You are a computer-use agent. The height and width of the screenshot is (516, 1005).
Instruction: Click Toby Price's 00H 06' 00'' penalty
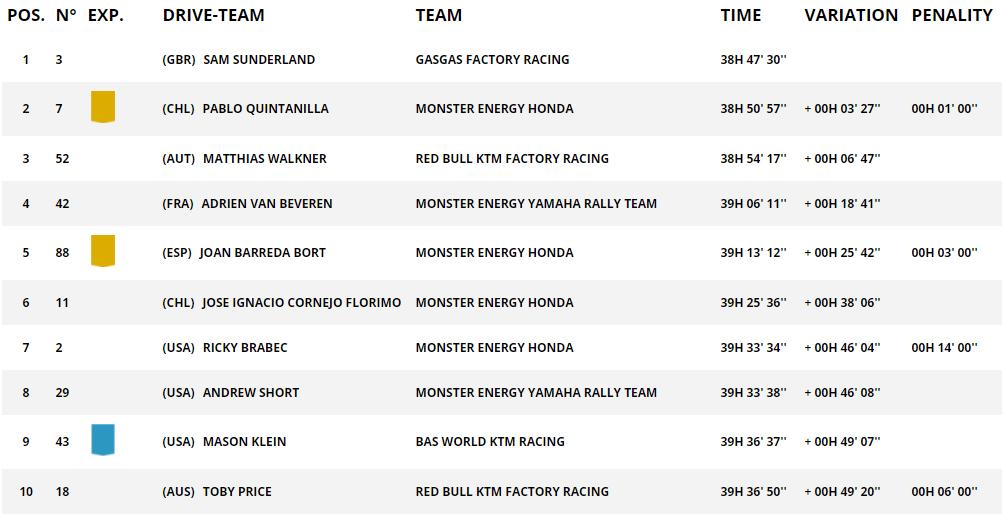944,492
